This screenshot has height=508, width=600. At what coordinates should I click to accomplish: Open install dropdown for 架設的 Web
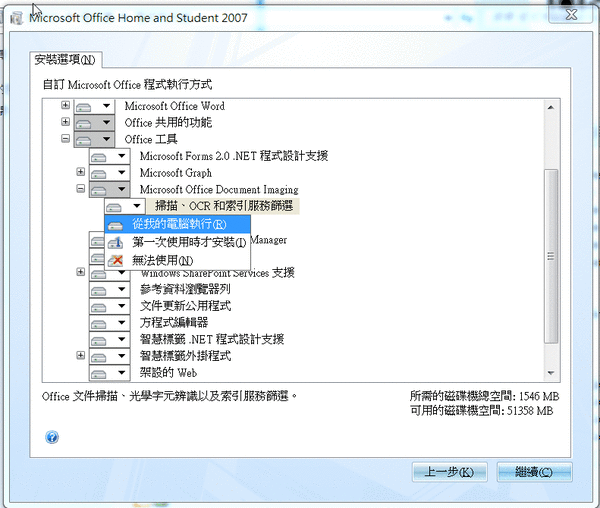[x=109, y=373]
